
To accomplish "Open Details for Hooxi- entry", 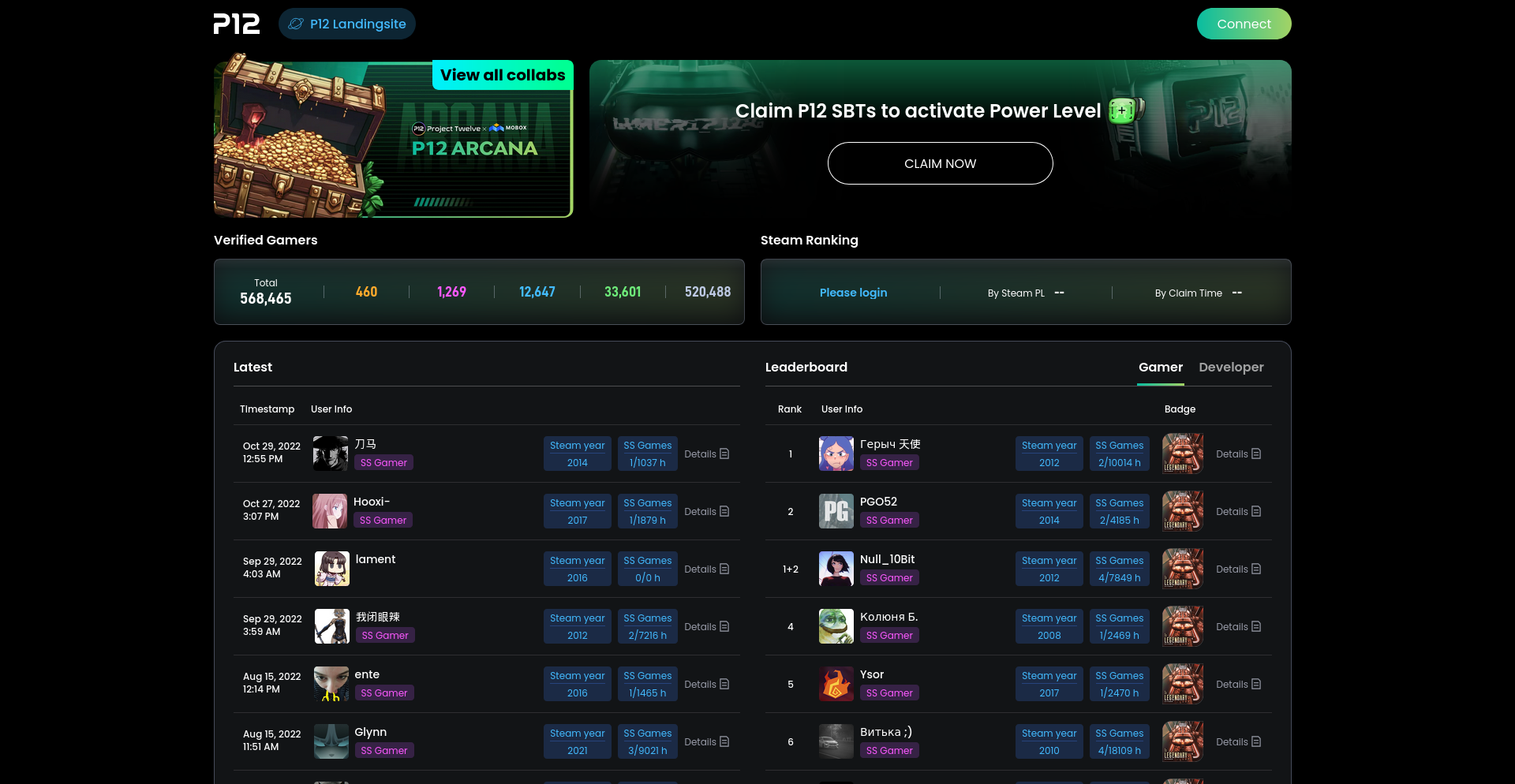I will [707, 511].
